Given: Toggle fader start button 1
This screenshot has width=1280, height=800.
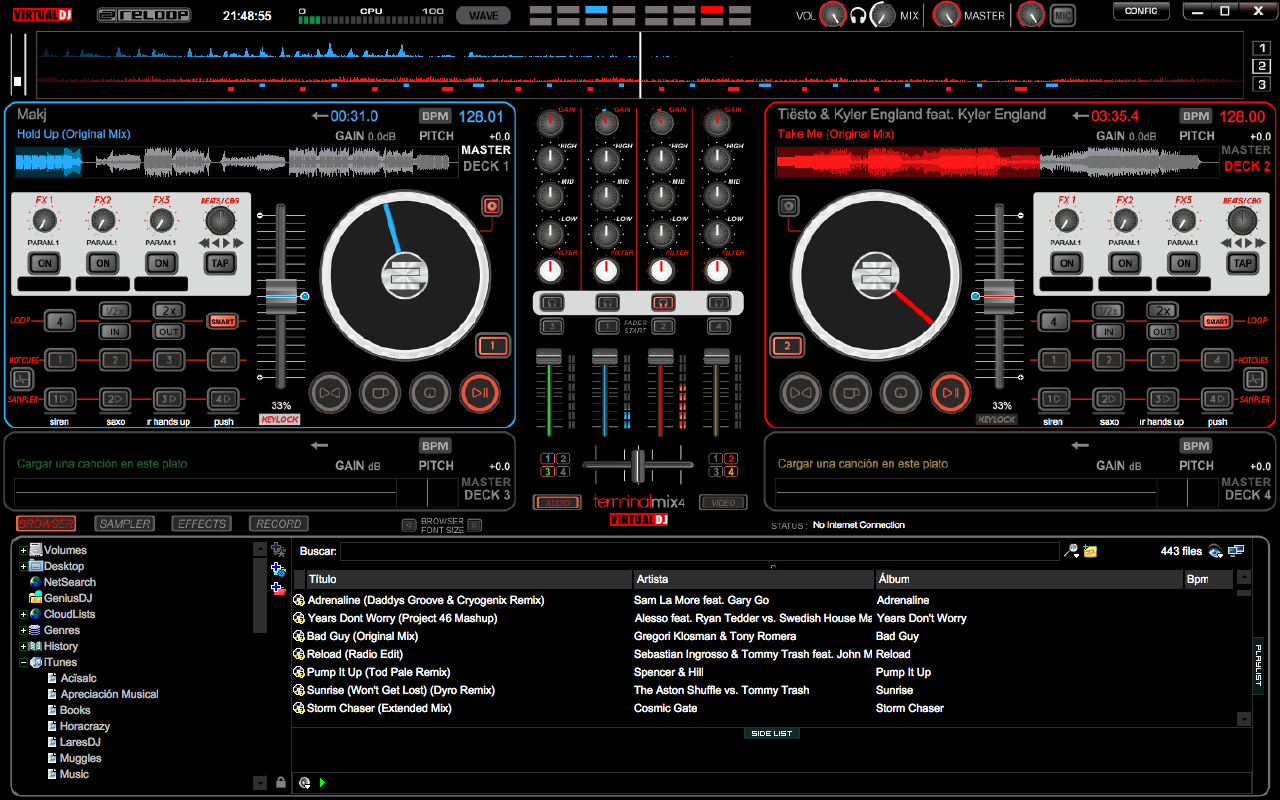Looking at the screenshot, I should [x=607, y=326].
